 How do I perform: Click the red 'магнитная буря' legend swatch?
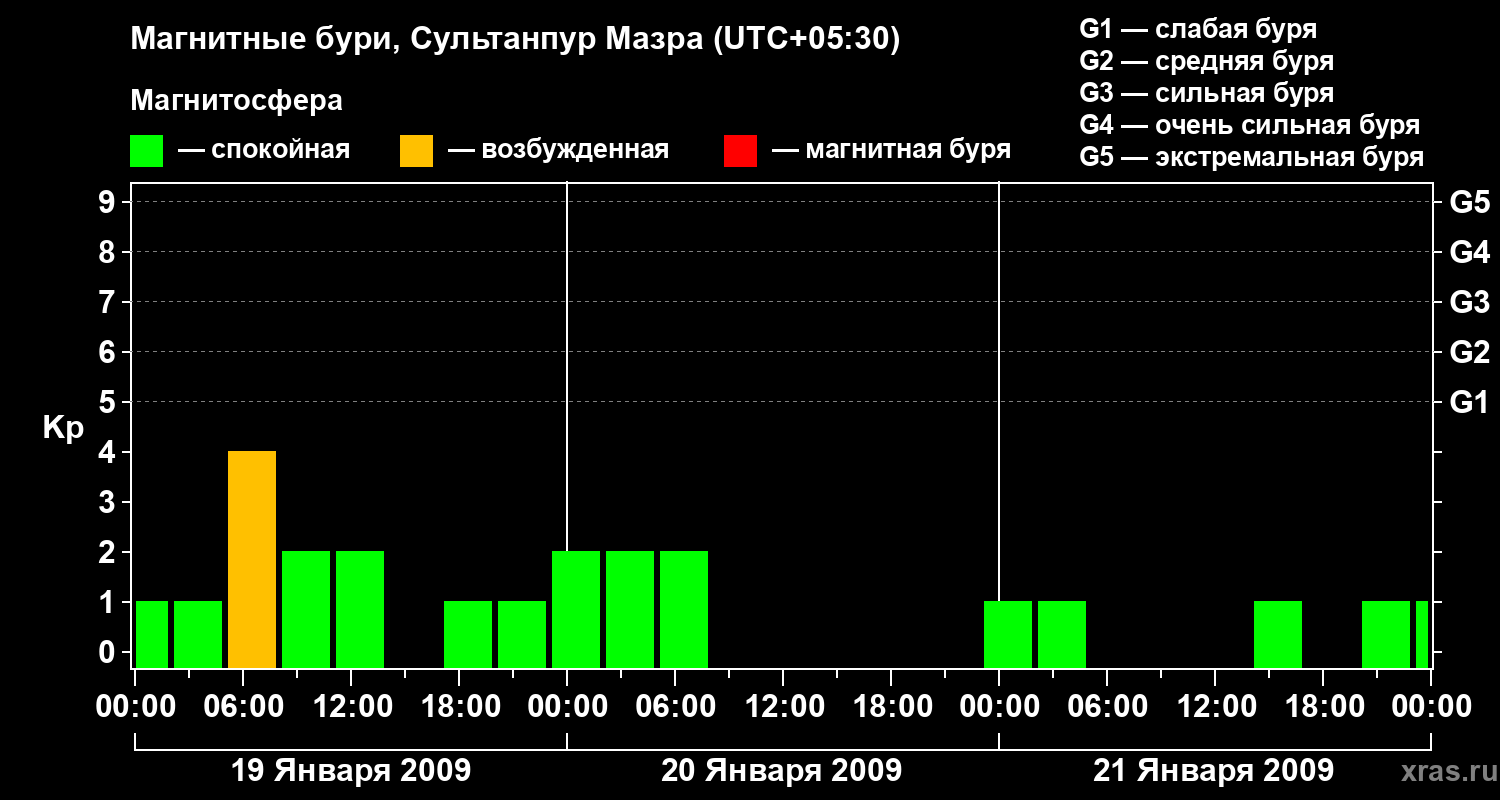(x=740, y=150)
